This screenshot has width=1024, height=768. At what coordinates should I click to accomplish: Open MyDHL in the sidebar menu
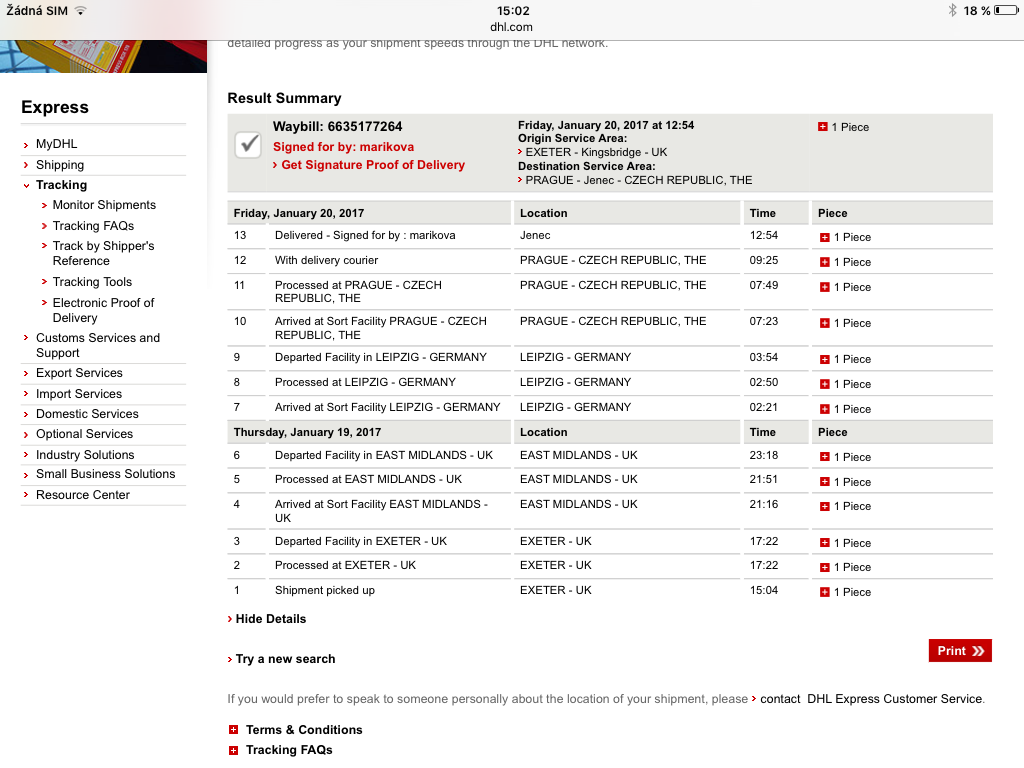[56, 144]
